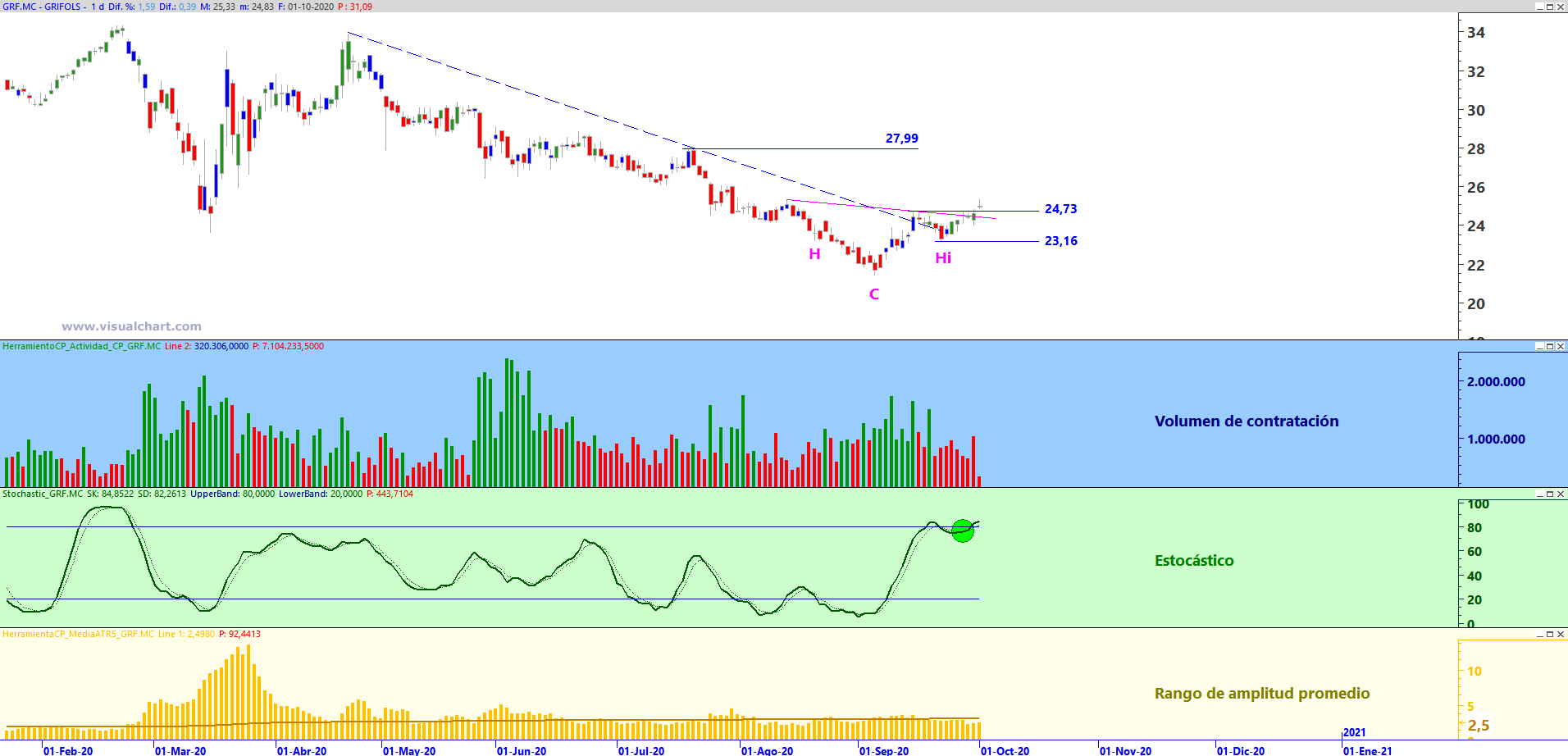Screen dimensions: 1568x756
Task: Click the 01-Ene-21 date on time axis
Action: click(x=1368, y=750)
